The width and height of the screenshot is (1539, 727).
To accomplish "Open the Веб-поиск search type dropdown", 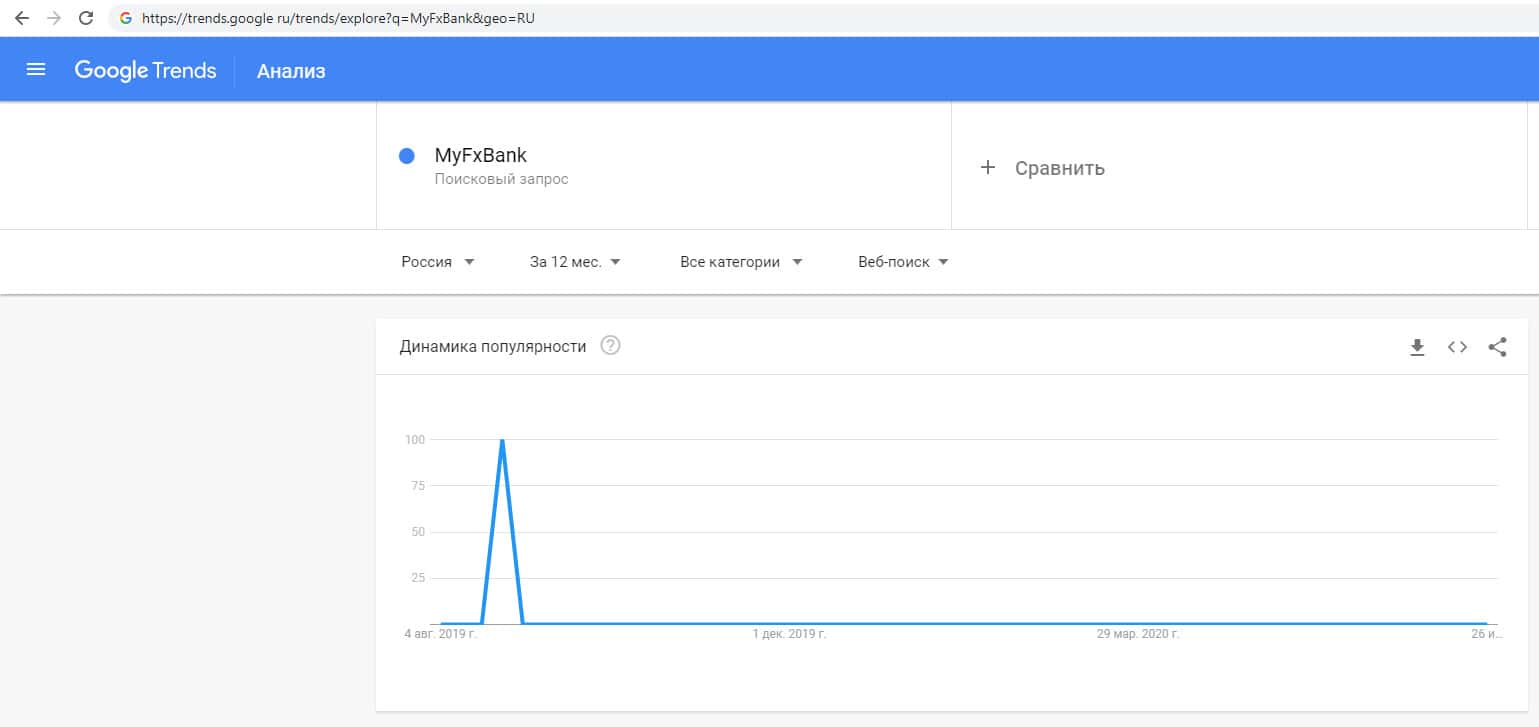I will 903,262.
